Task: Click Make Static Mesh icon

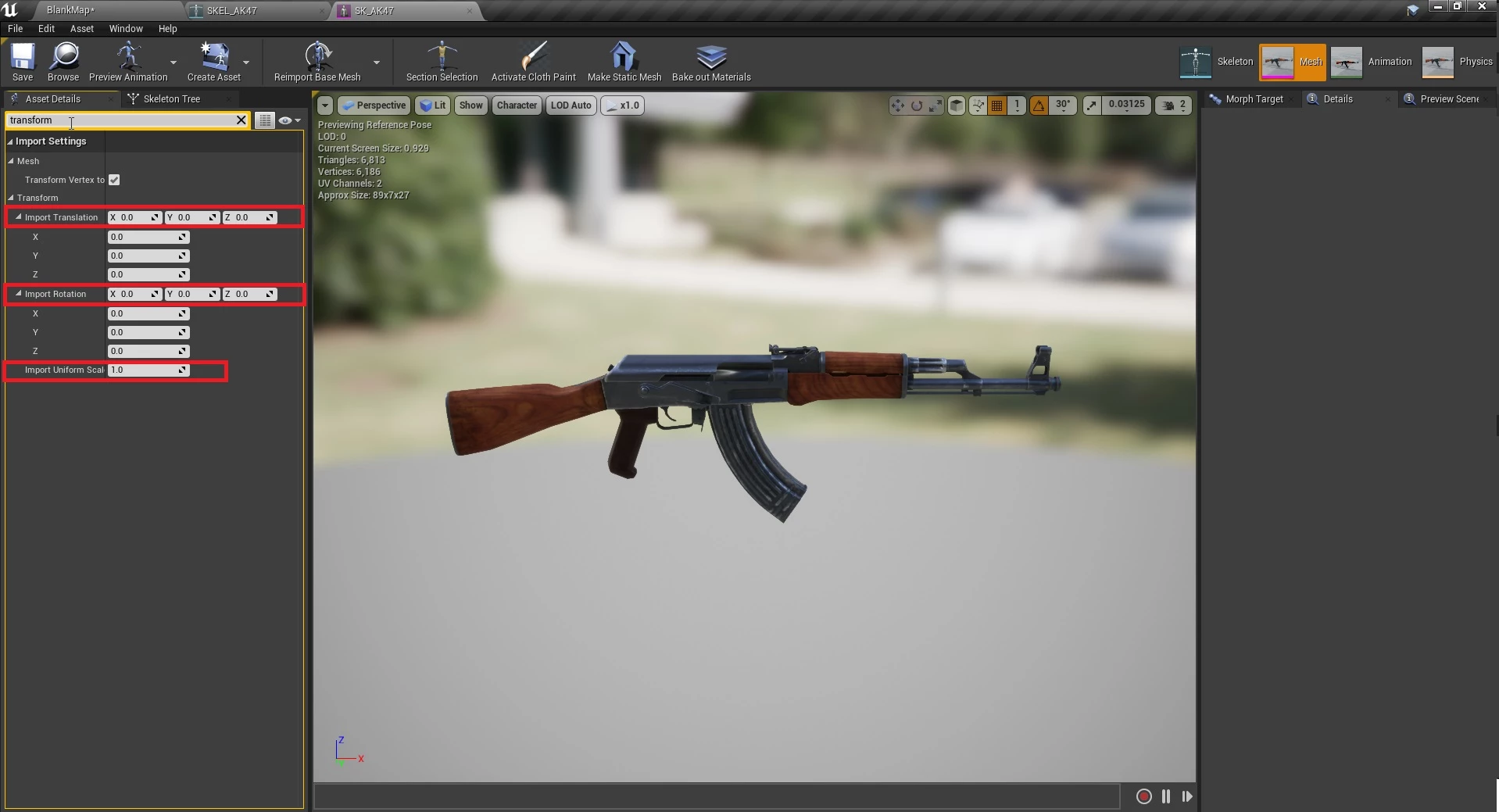Action: coord(624,61)
